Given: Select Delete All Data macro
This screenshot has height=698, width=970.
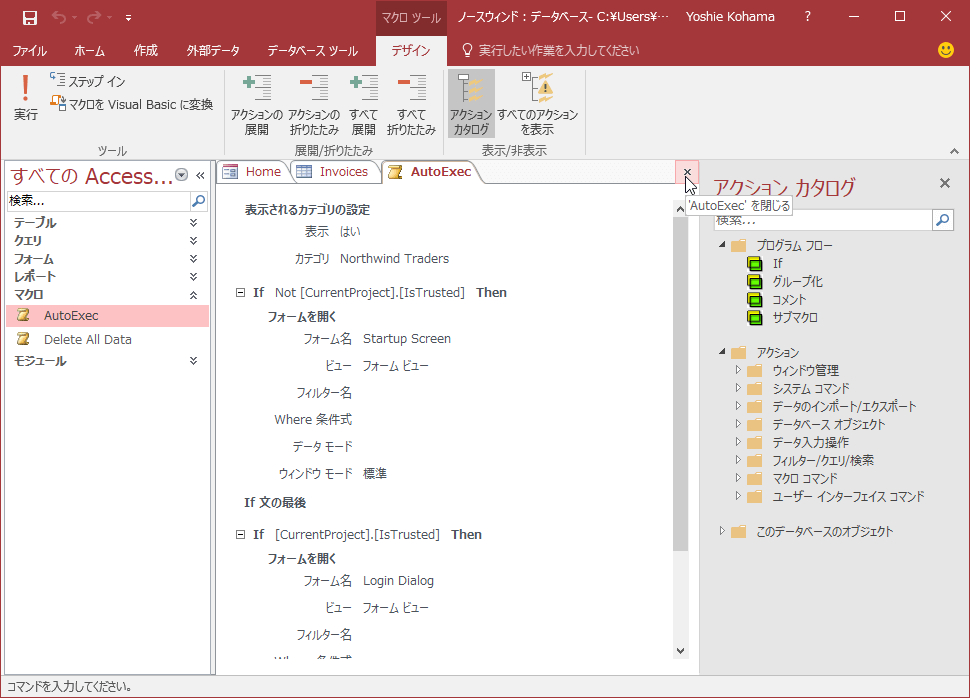Looking at the screenshot, I should coord(108,340).
